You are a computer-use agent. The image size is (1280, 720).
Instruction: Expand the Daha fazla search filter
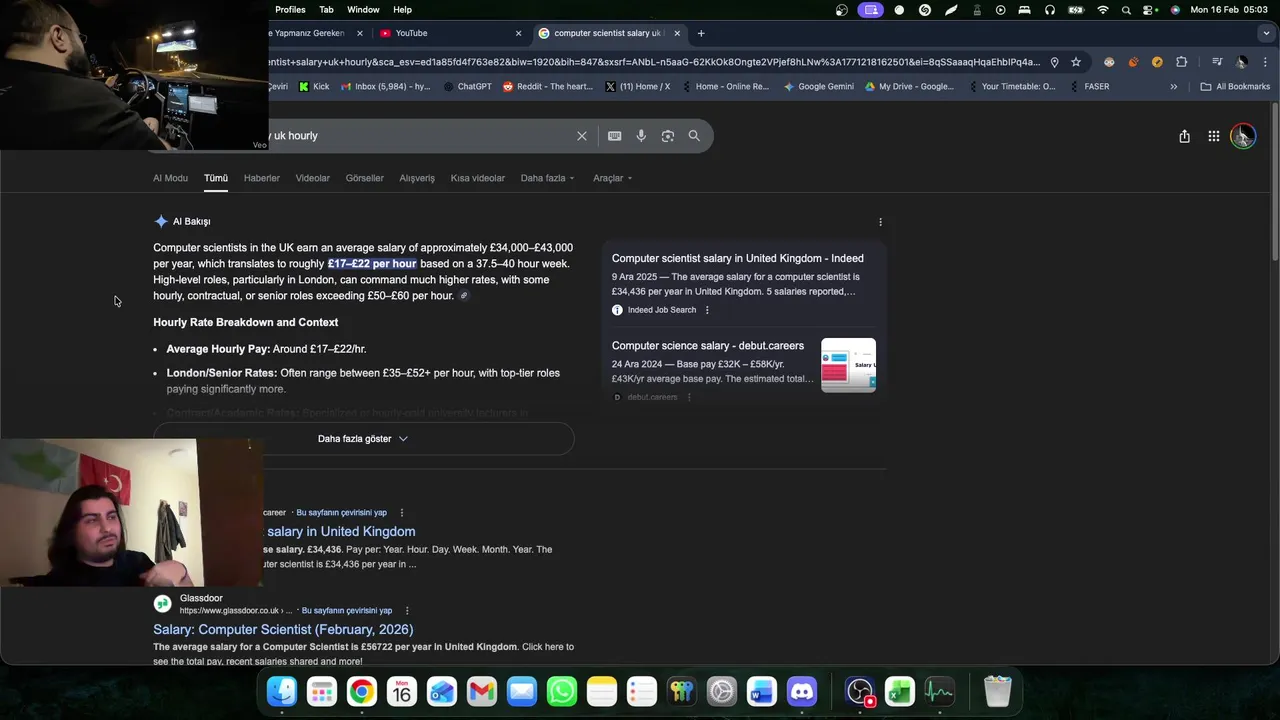point(547,178)
